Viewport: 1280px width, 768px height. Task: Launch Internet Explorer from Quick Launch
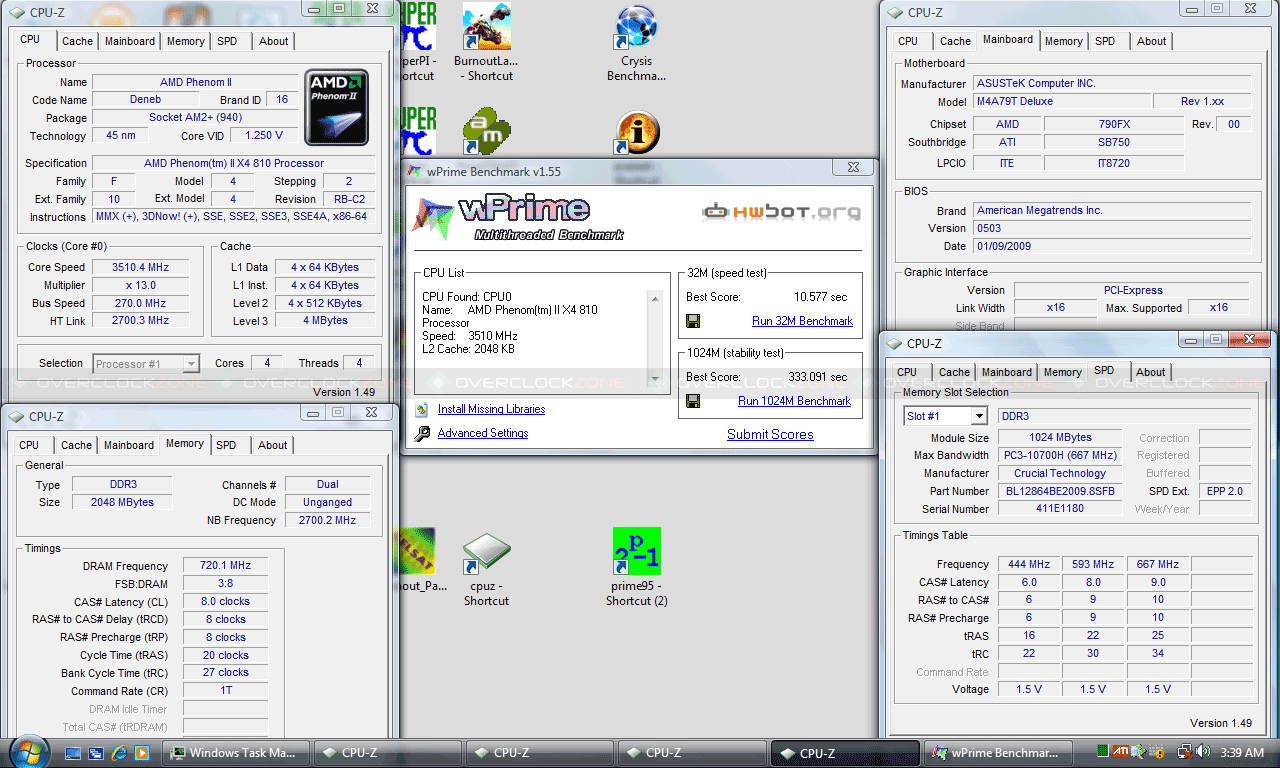click(119, 753)
